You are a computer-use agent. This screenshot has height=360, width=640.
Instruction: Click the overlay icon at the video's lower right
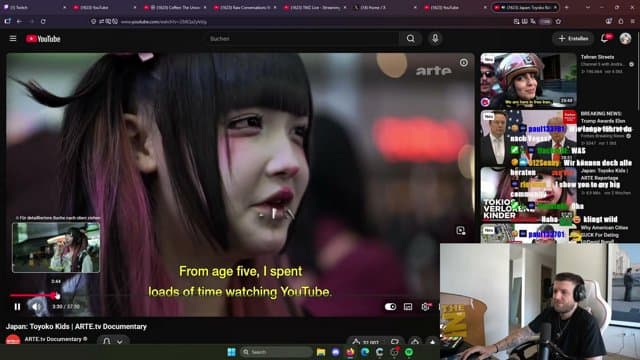point(461,231)
